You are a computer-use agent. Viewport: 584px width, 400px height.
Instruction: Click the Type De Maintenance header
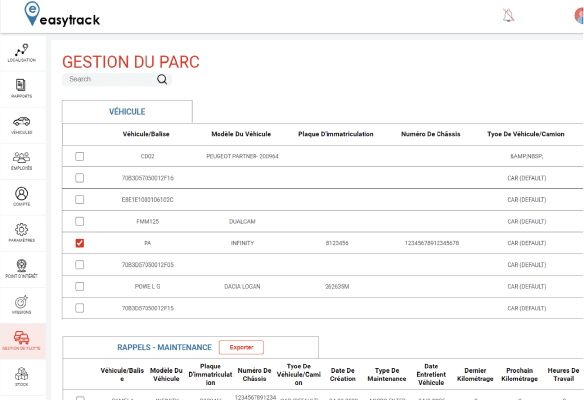(387, 374)
